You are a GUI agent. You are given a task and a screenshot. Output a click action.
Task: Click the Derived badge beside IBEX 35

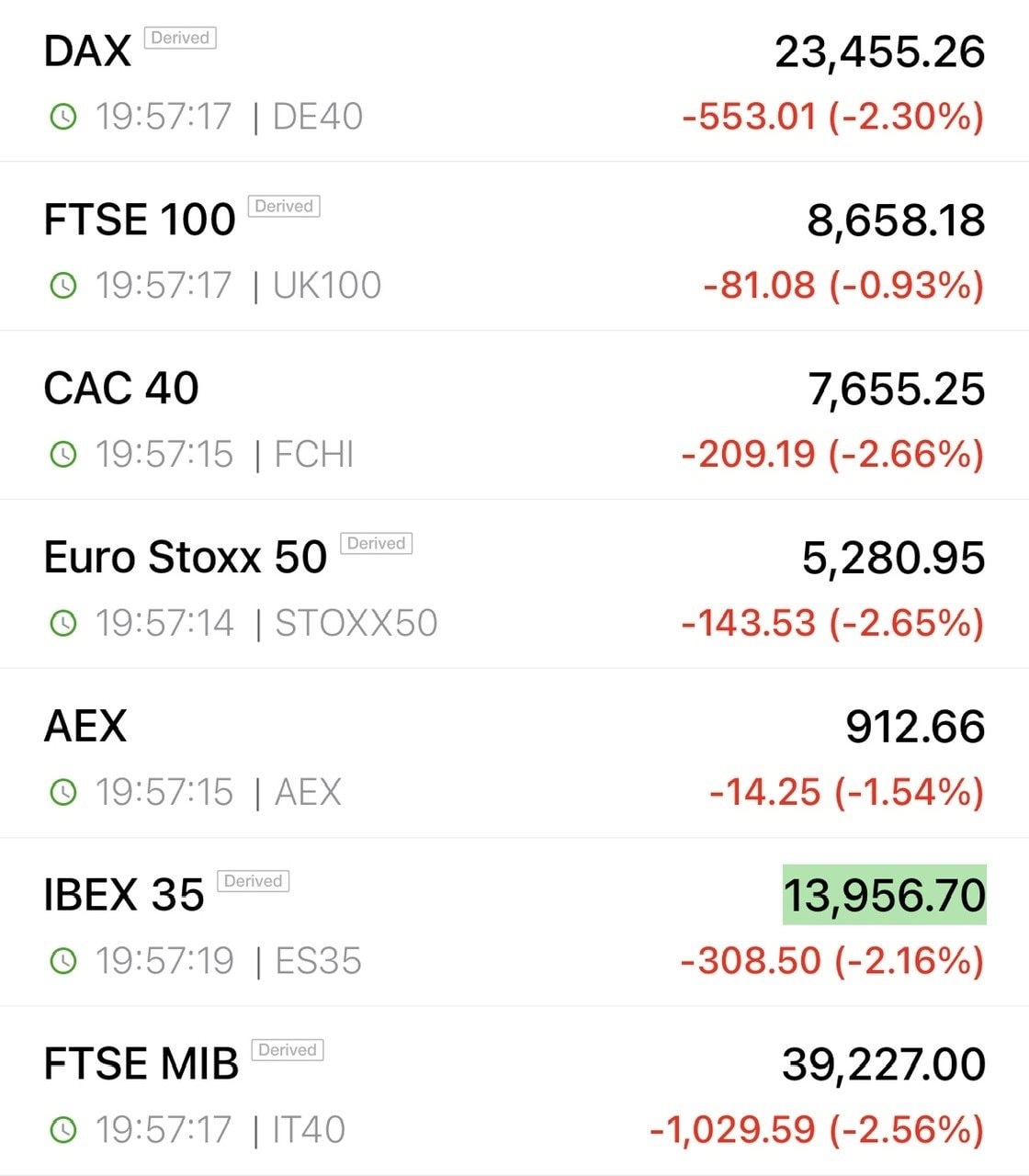pyautogui.click(x=254, y=881)
